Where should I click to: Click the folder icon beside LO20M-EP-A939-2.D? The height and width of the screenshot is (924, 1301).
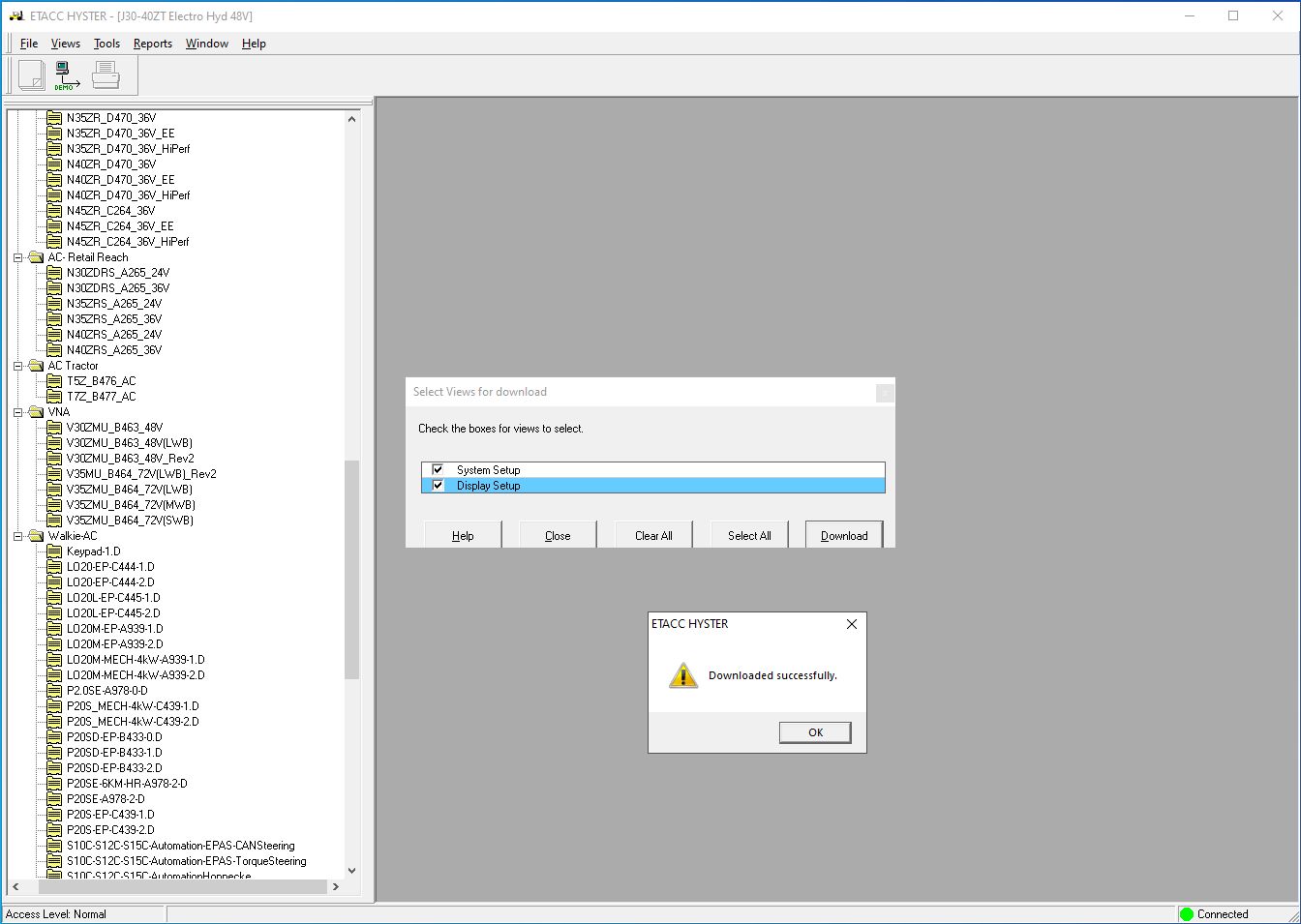(x=55, y=644)
